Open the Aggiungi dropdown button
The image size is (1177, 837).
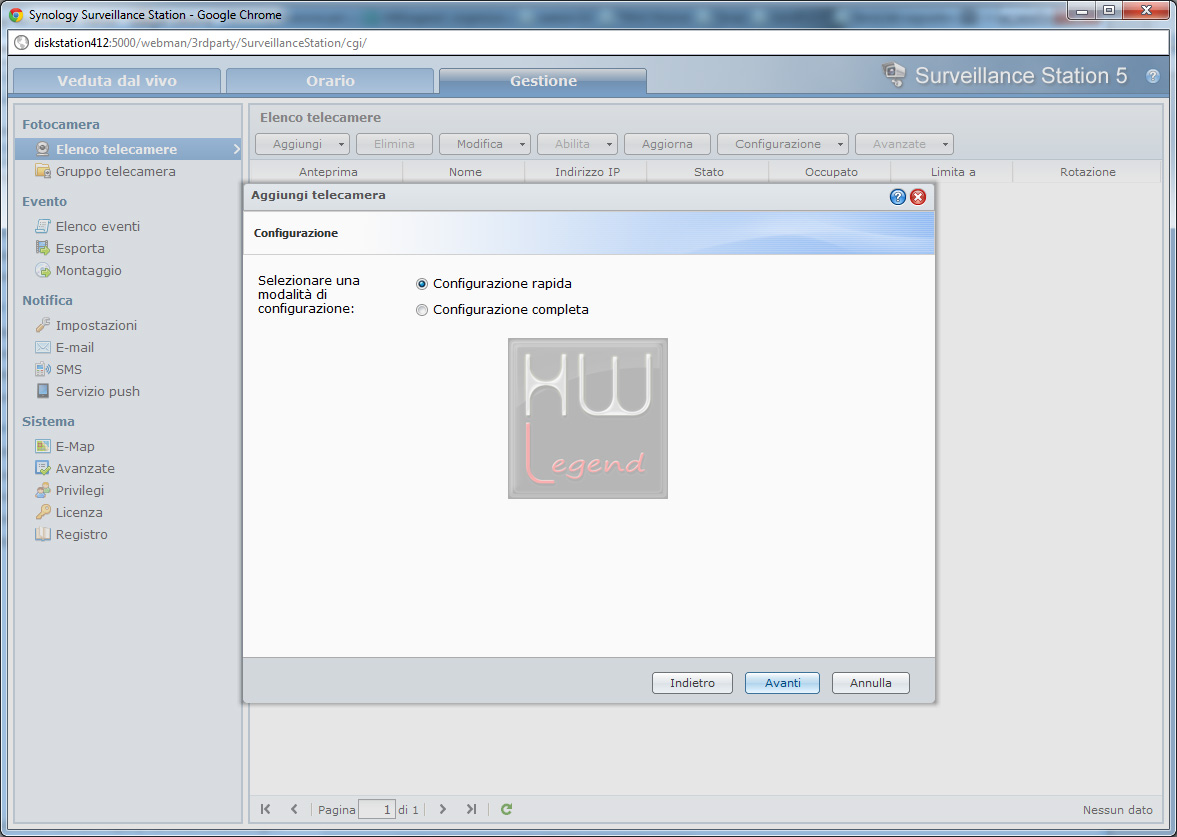[303, 144]
